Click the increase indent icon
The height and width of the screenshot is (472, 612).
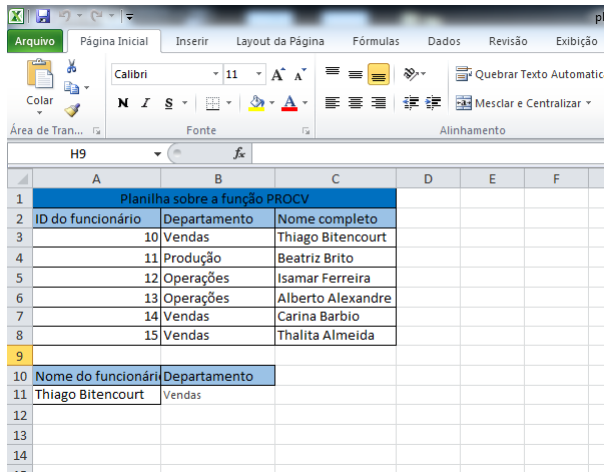coord(434,103)
